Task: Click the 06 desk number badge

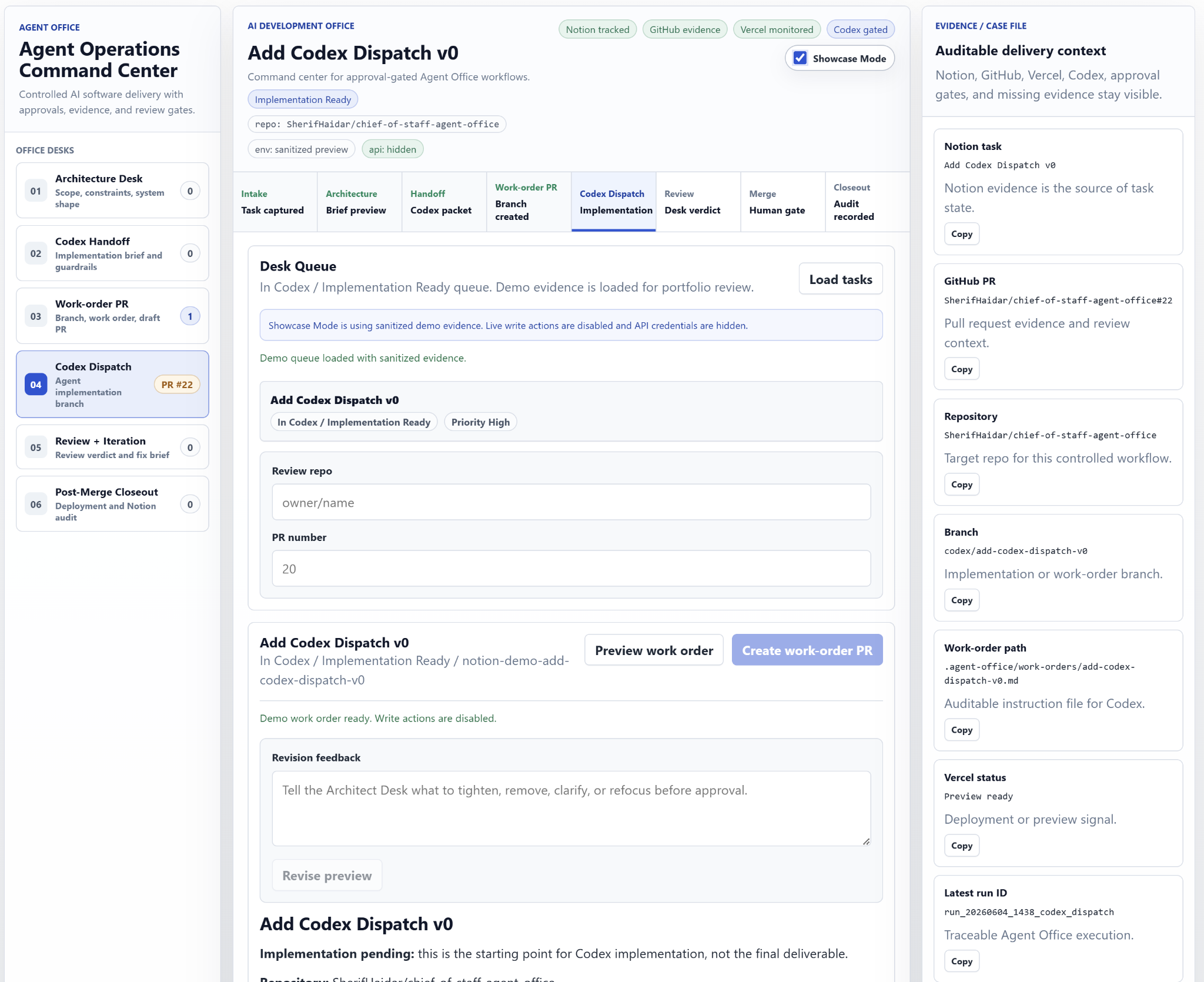Action: pos(36,504)
